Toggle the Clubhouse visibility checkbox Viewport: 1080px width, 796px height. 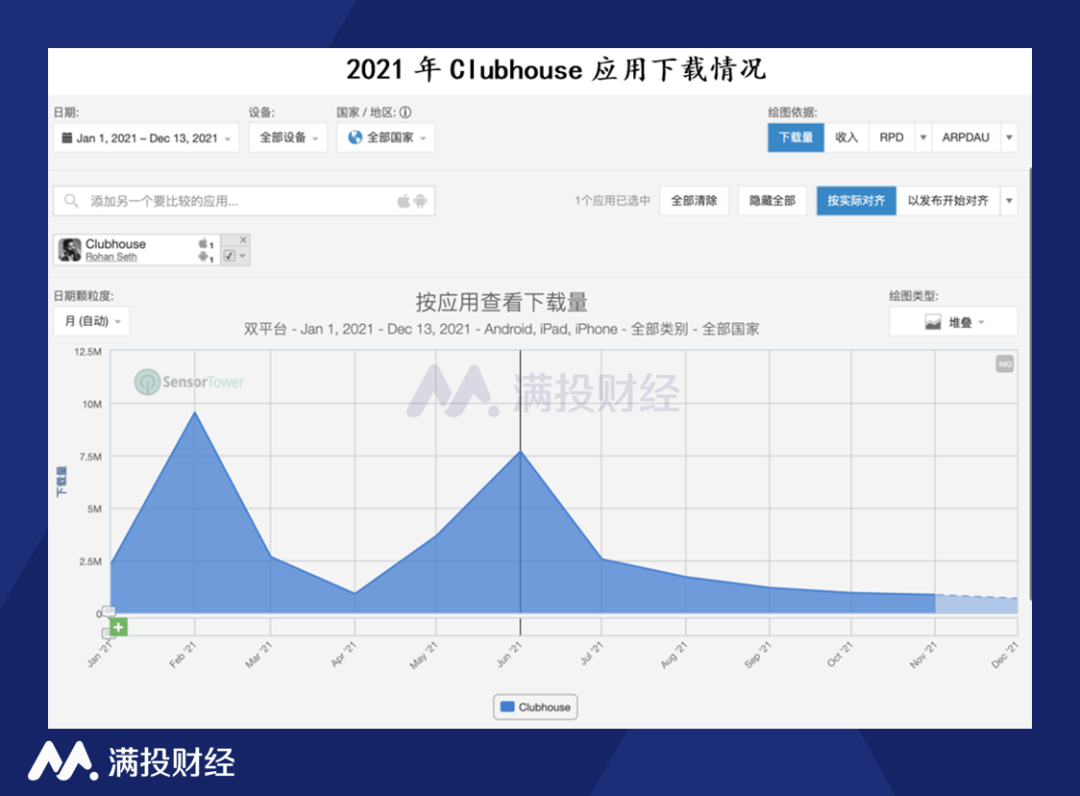click(x=229, y=256)
